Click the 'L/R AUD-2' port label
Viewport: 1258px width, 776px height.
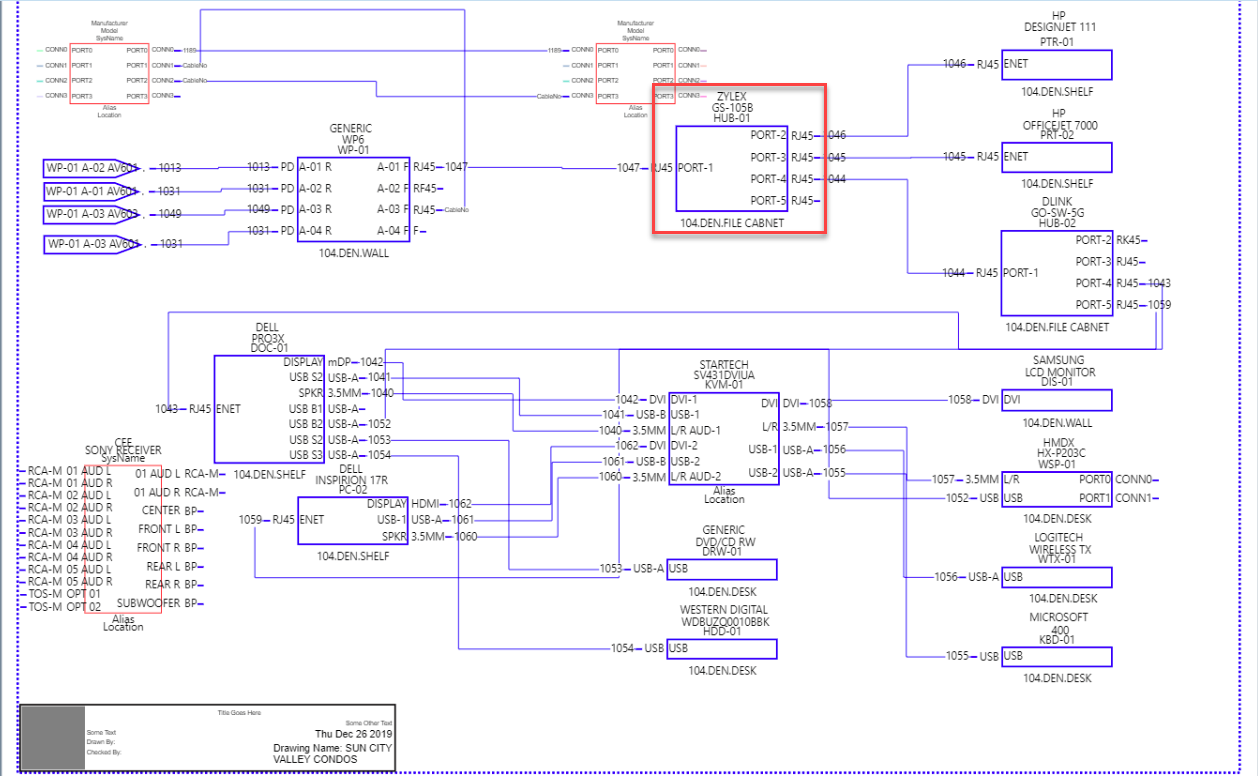point(696,477)
